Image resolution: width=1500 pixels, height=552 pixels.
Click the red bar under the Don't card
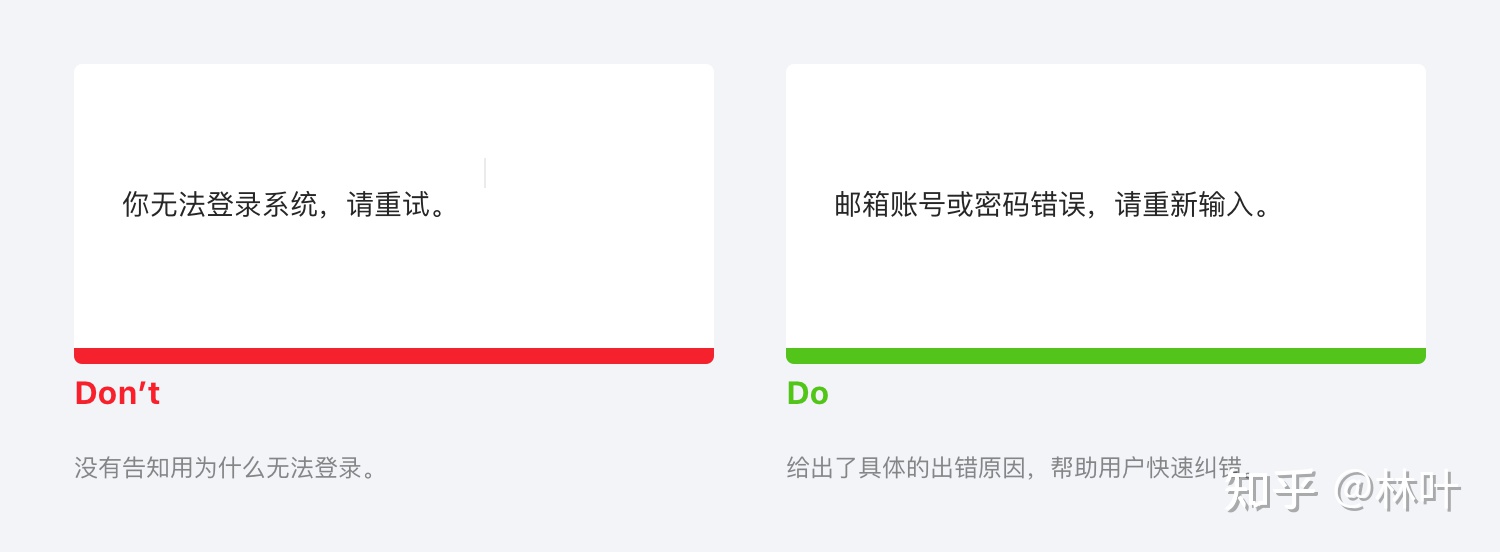tap(394, 356)
